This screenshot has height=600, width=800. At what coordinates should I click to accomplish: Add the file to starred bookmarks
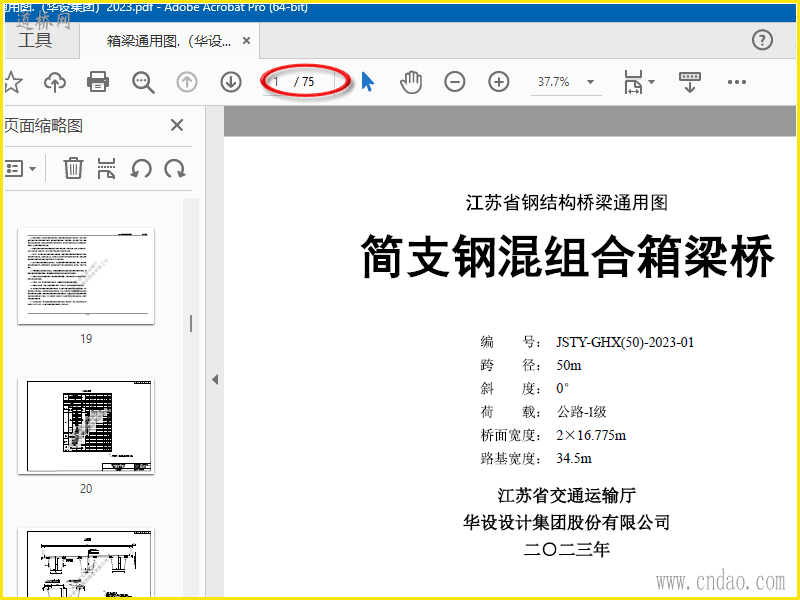(x=13, y=82)
